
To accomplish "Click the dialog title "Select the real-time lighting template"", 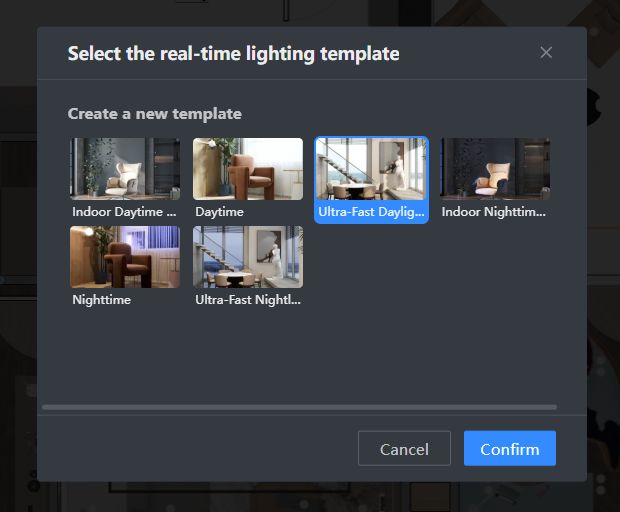I will tap(233, 54).
